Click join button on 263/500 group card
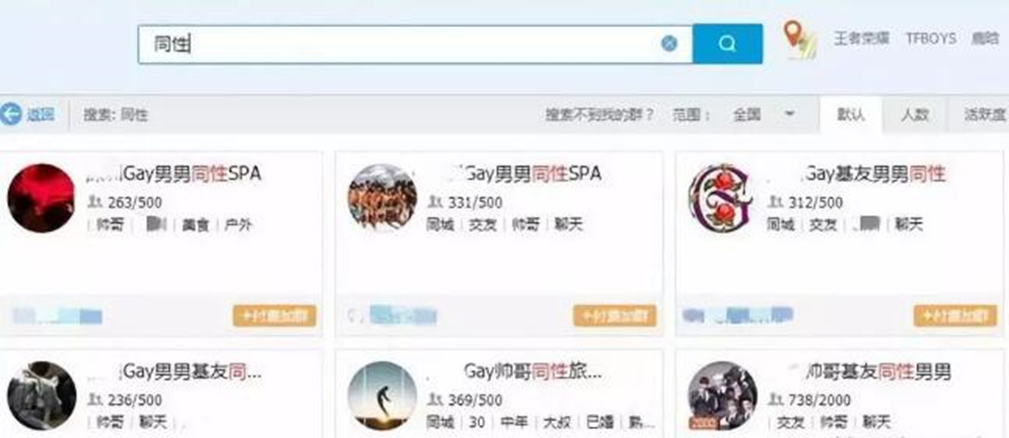Image resolution: width=1009 pixels, height=438 pixels. pyautogui.click(x=274, y=316)
